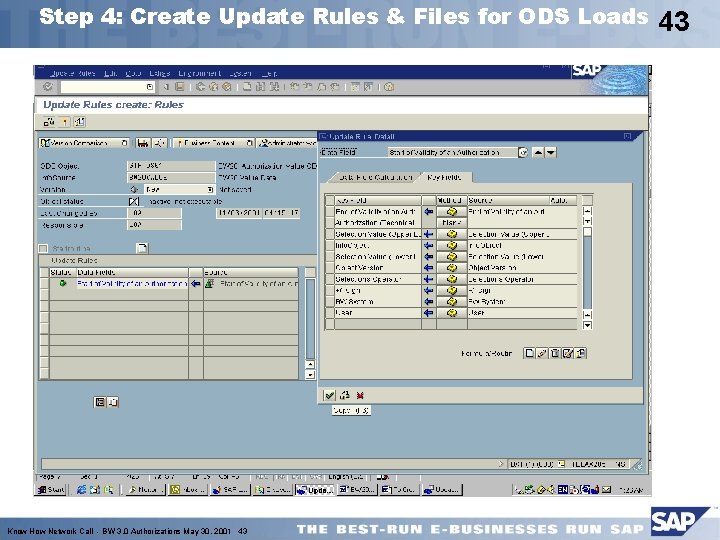This screenshot has height=540, width=720.
Task: Click the red transport truck icon
Action: [143, 143]
